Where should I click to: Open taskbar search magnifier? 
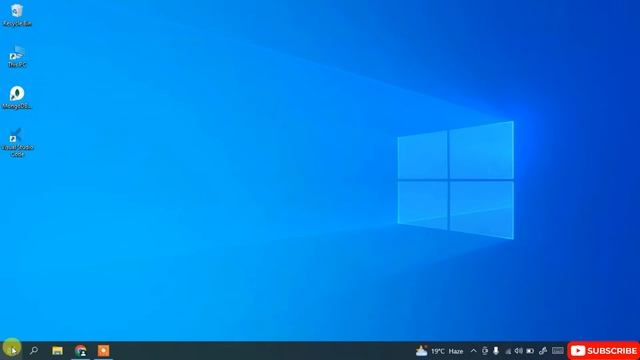(x=34, y=350)
